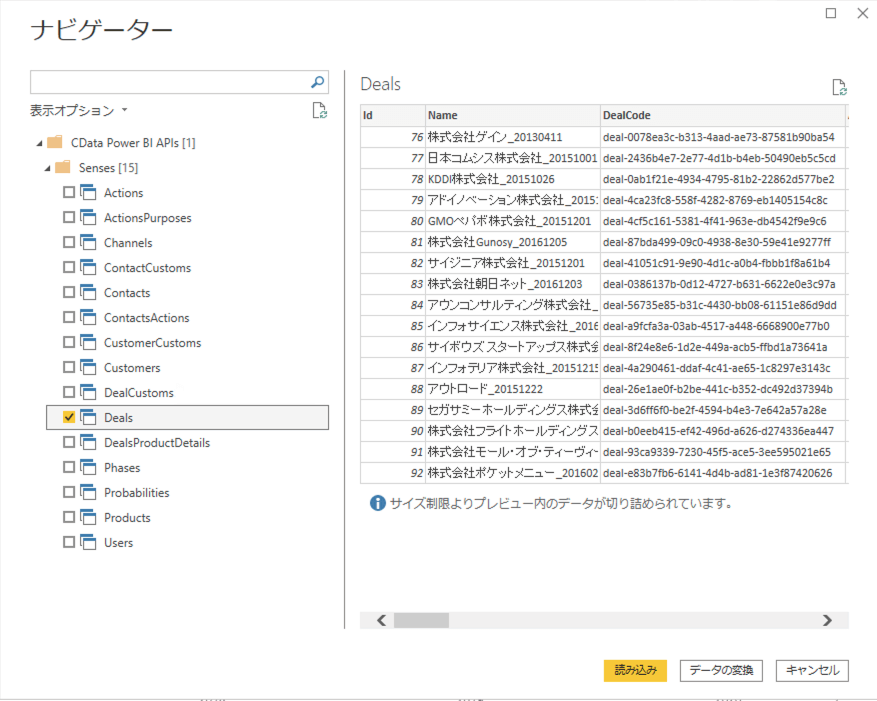
Task: Click the CData Power BI APIs folder icon
Action: coord(54,143)
